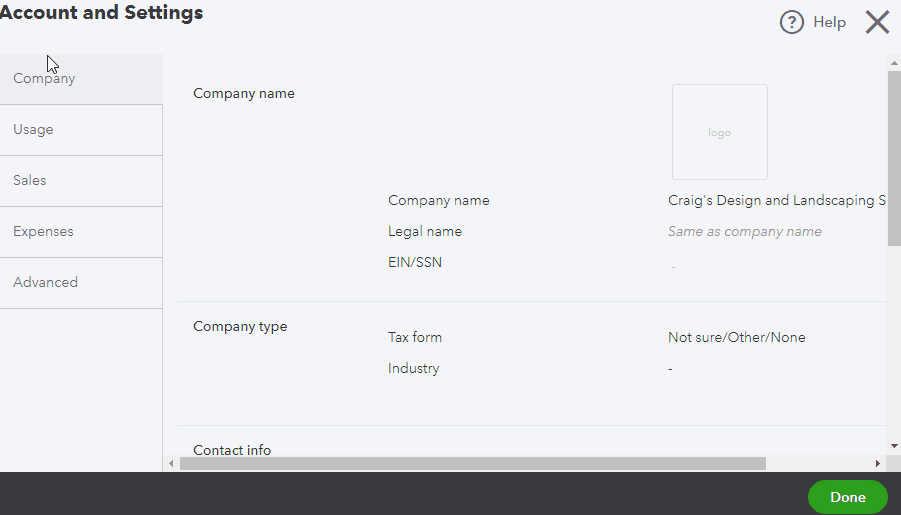Edit the Craig's Design and Landscaping company name
Screen dimensions: 901x515
(776, 200)
